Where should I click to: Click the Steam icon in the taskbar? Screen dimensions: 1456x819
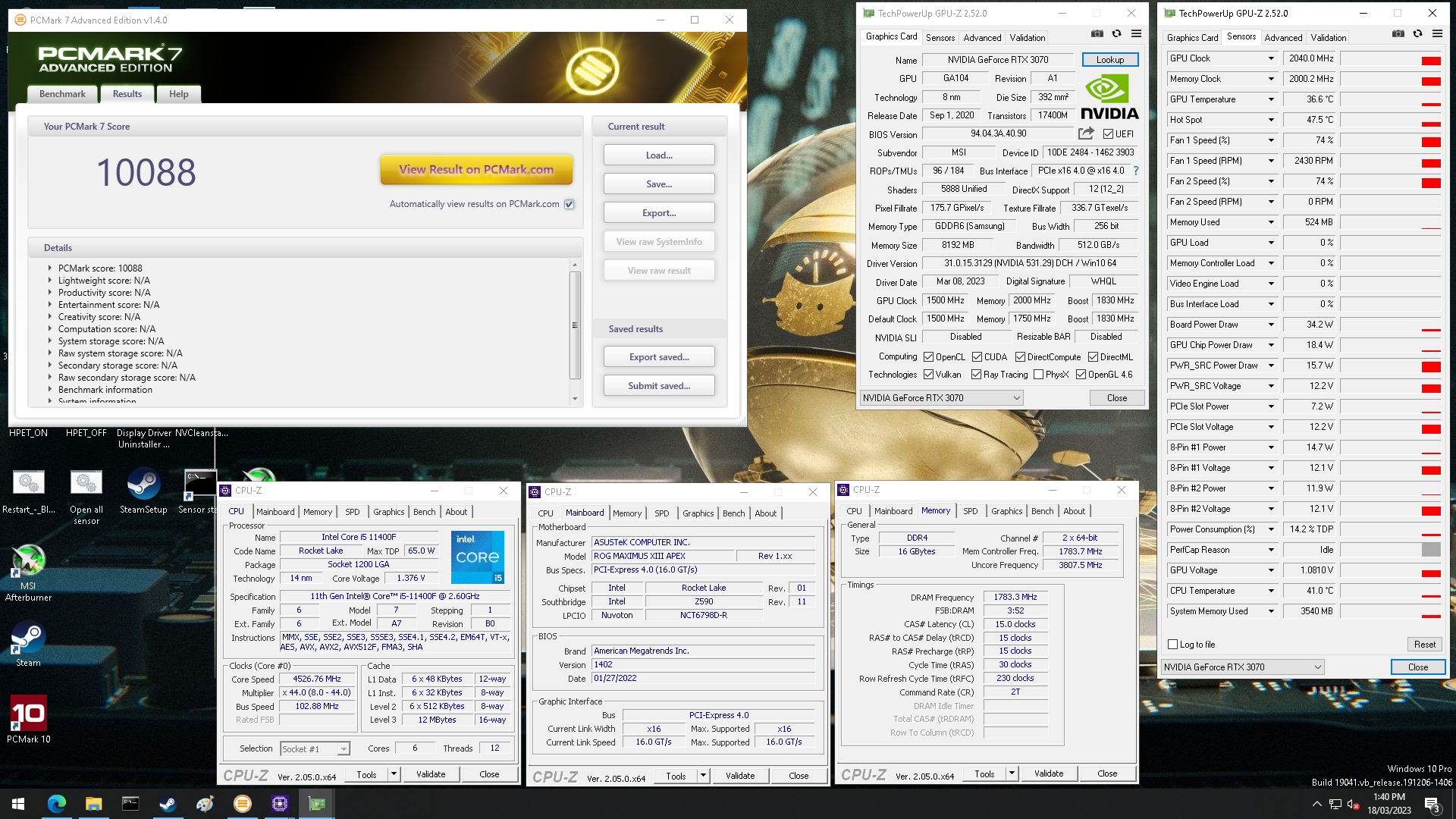[168, 804]
